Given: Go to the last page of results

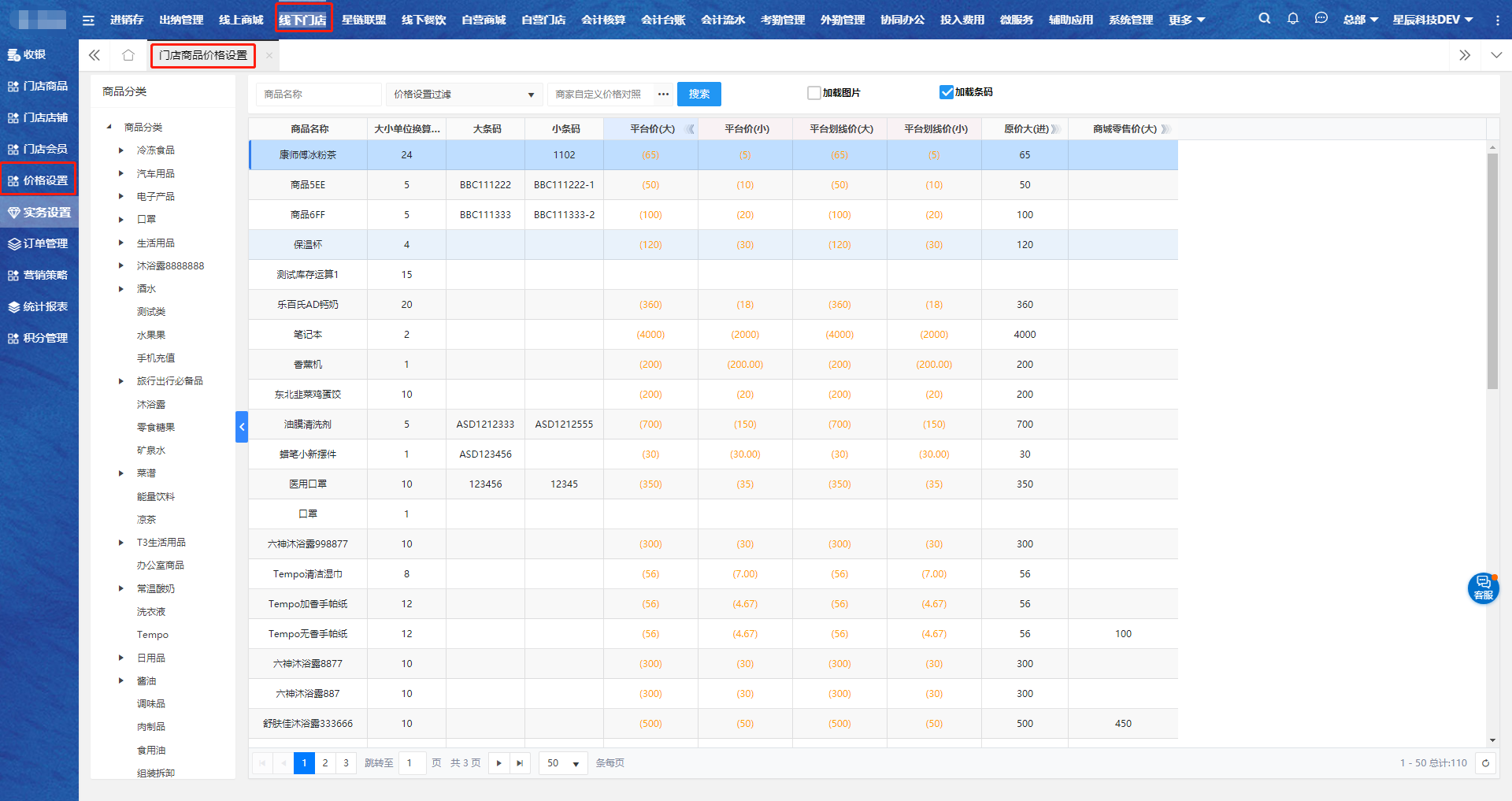Looking at the screenshot, I should pos(520,763).
